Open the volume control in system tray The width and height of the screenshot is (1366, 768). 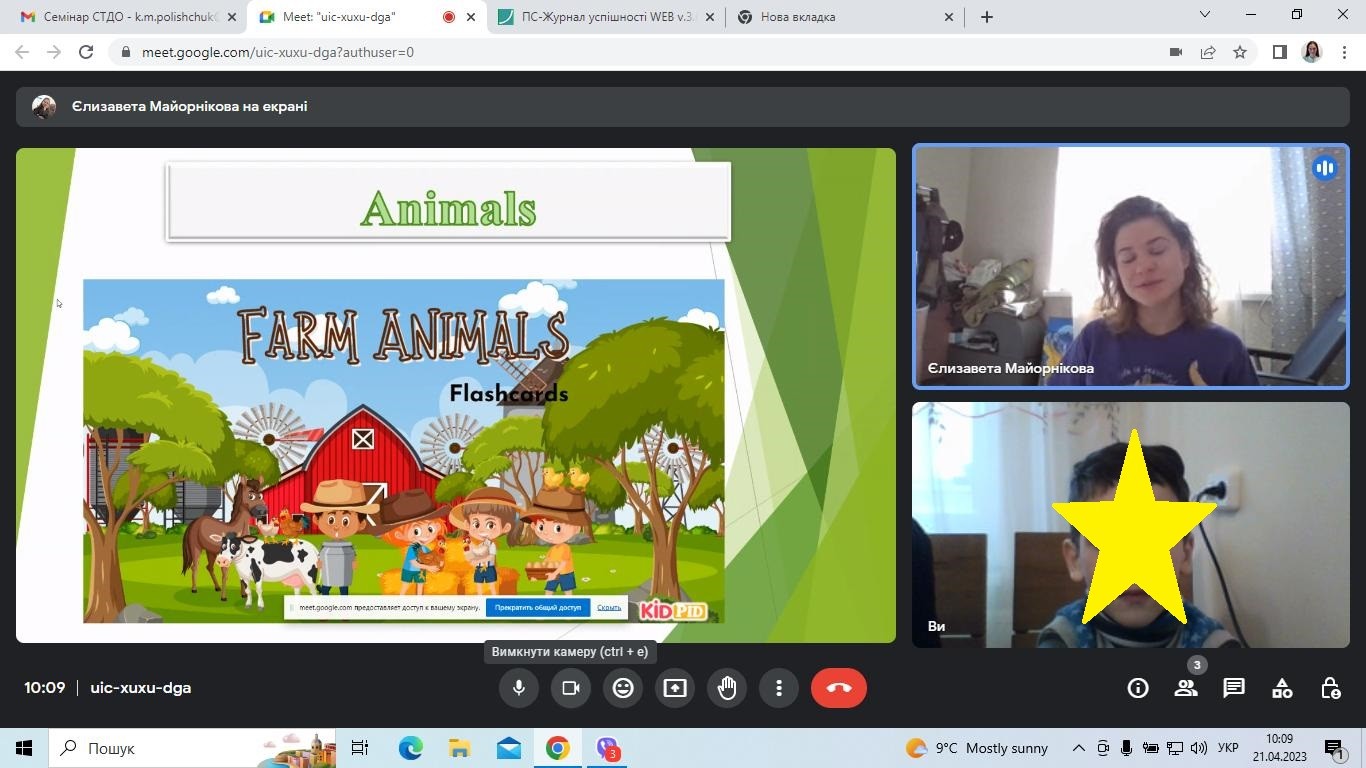coord(1199,748)
